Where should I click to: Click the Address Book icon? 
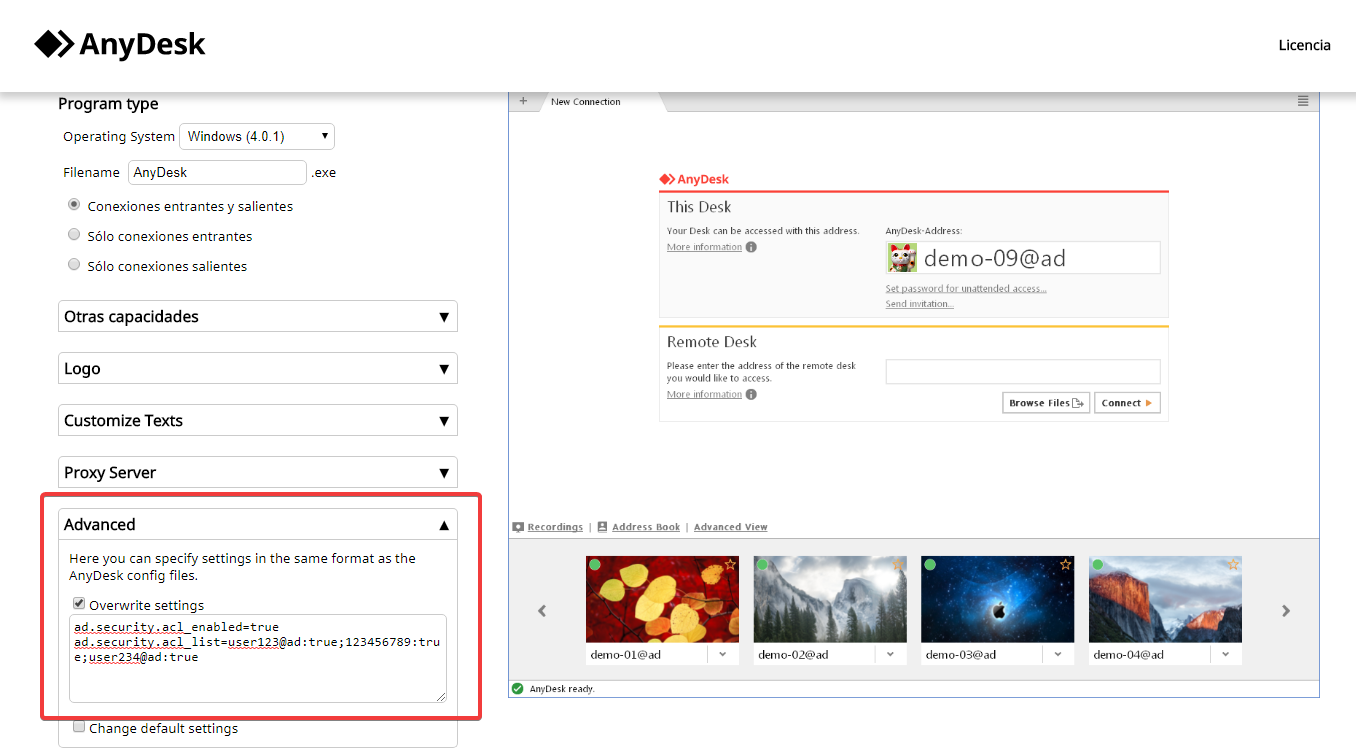click(x=602, y=527)
